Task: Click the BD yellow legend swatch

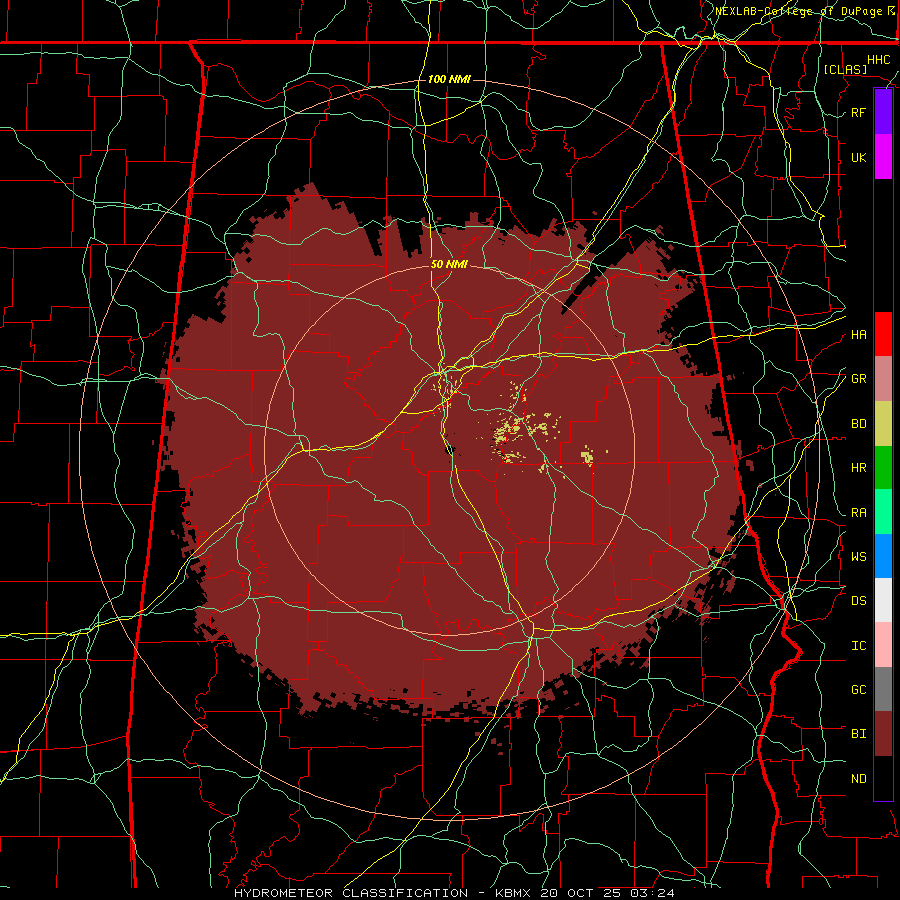Action: coord(883,424)
